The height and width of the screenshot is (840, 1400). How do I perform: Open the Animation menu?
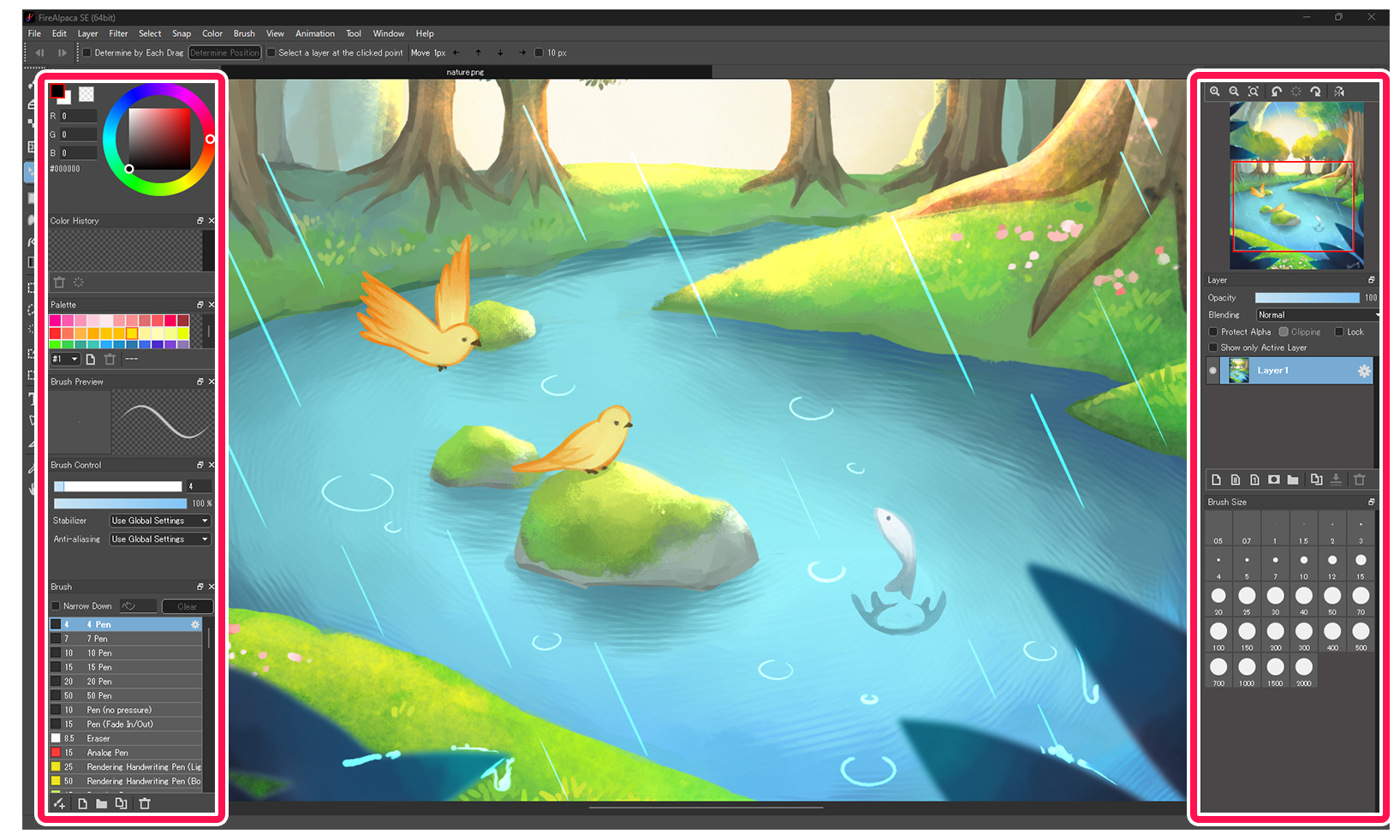point(314,33)
